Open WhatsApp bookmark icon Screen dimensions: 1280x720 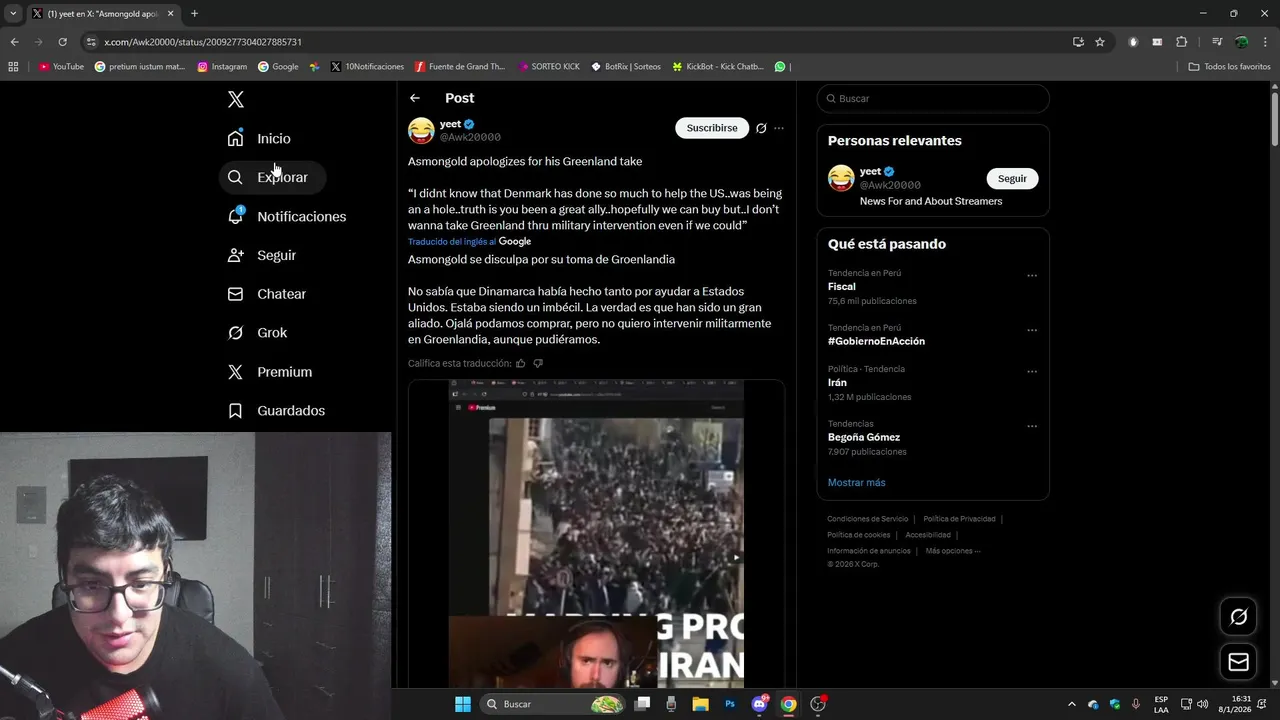point(780,67)
